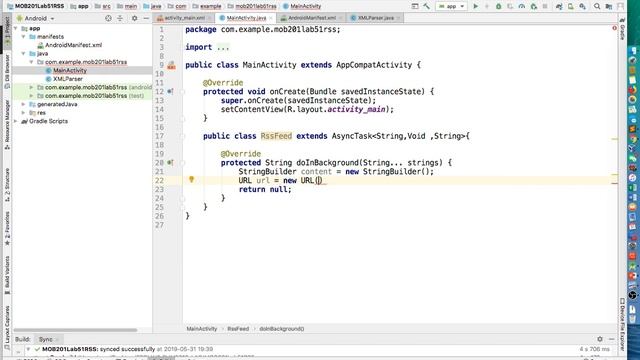This screenshot has width=640, height=360.
Task: Click the yellow warning stripe marker near line 17
Action: coord(614,139)
